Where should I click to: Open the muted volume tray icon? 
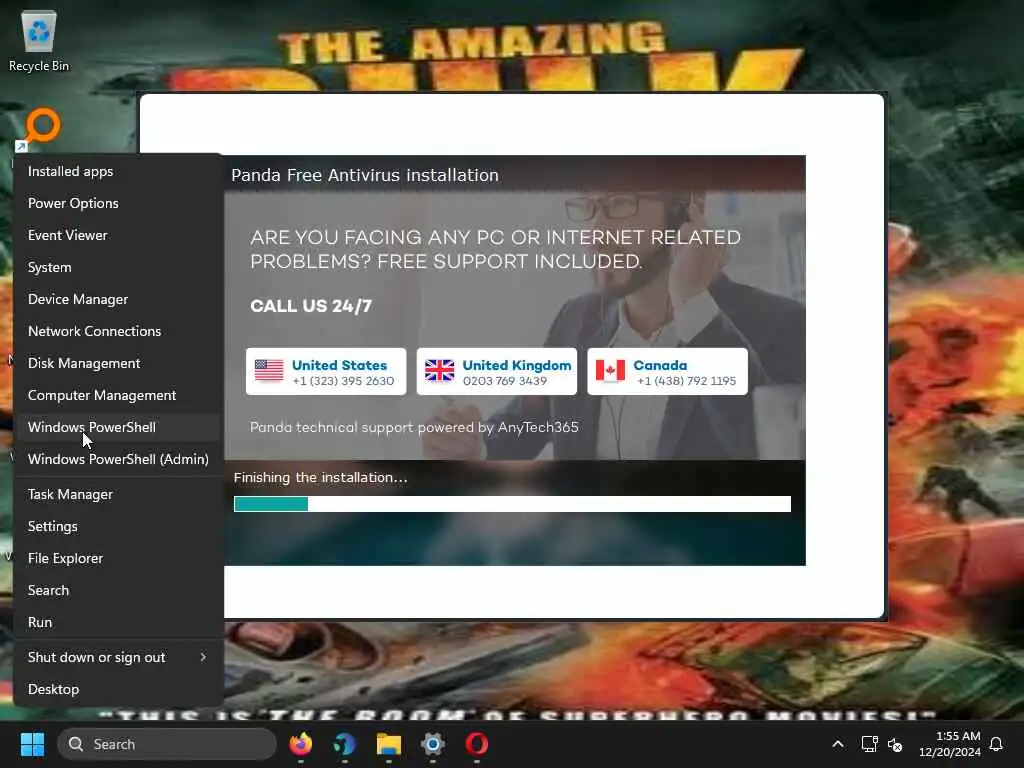[895, 744]
